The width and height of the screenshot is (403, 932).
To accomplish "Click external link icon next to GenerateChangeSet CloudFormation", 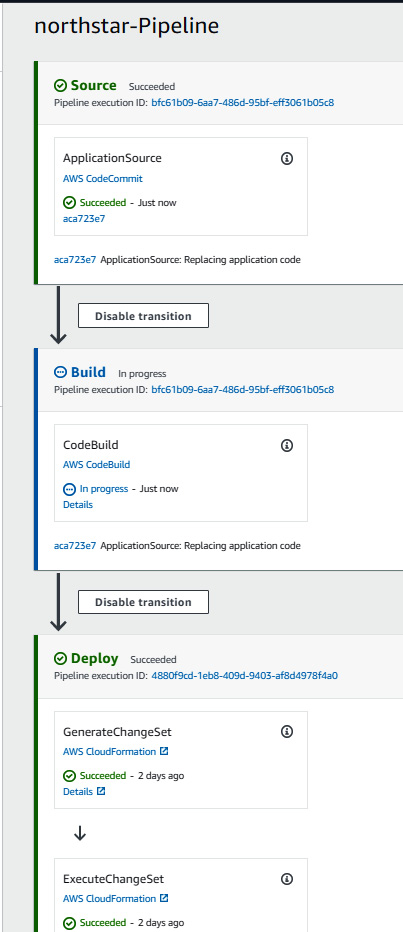I will 164,751.
